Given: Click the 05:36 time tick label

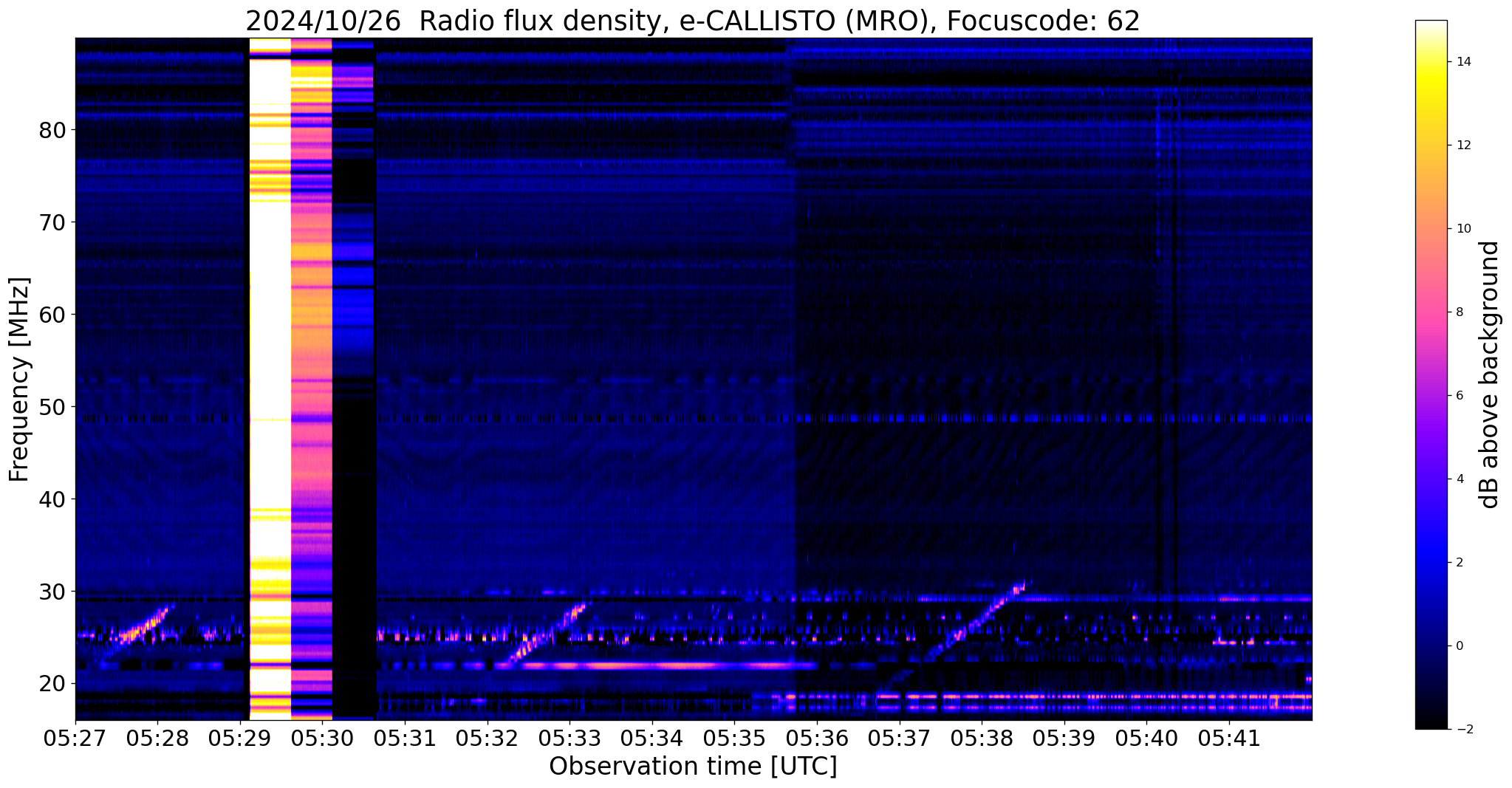Looking at the screenshot, I should [x=817, y=738].
